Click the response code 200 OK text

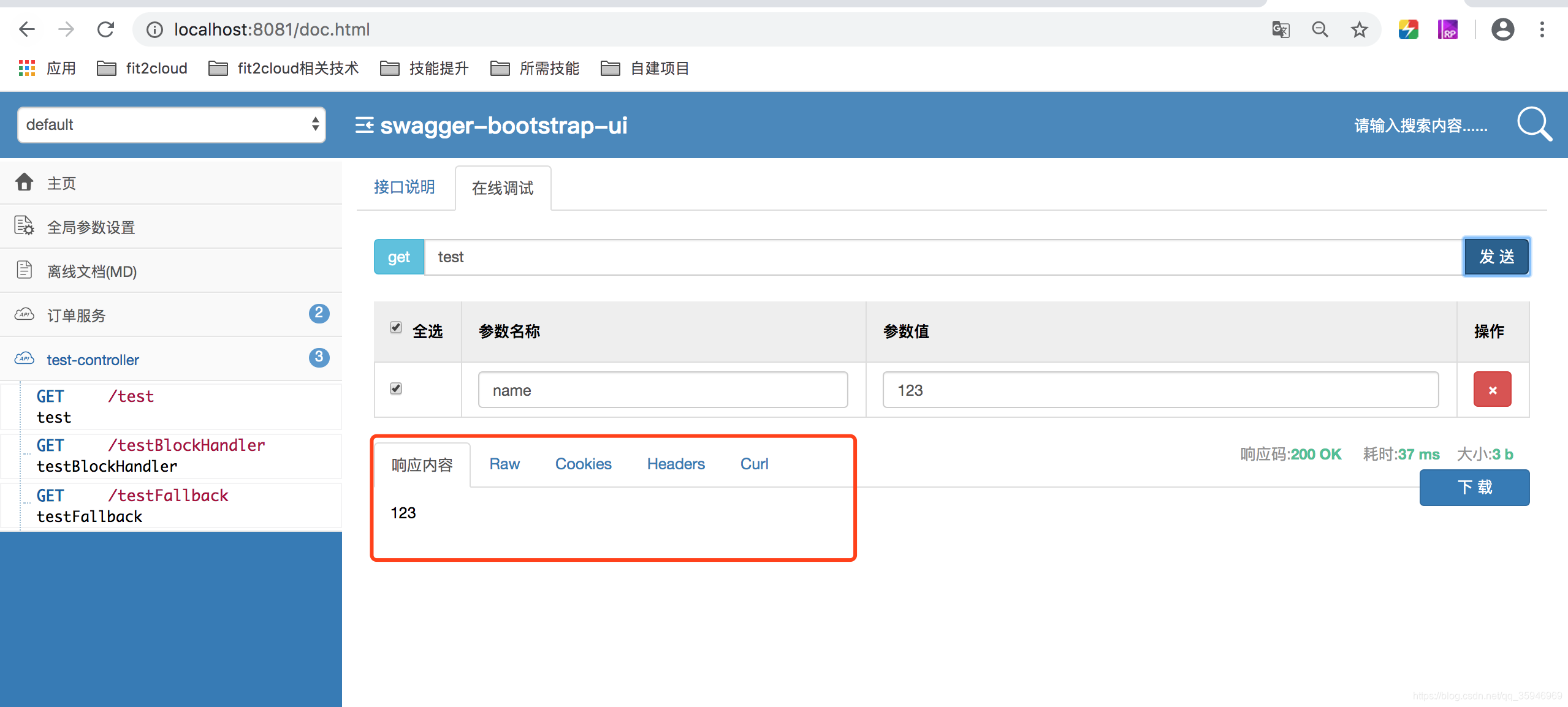tap(1291, 454)
